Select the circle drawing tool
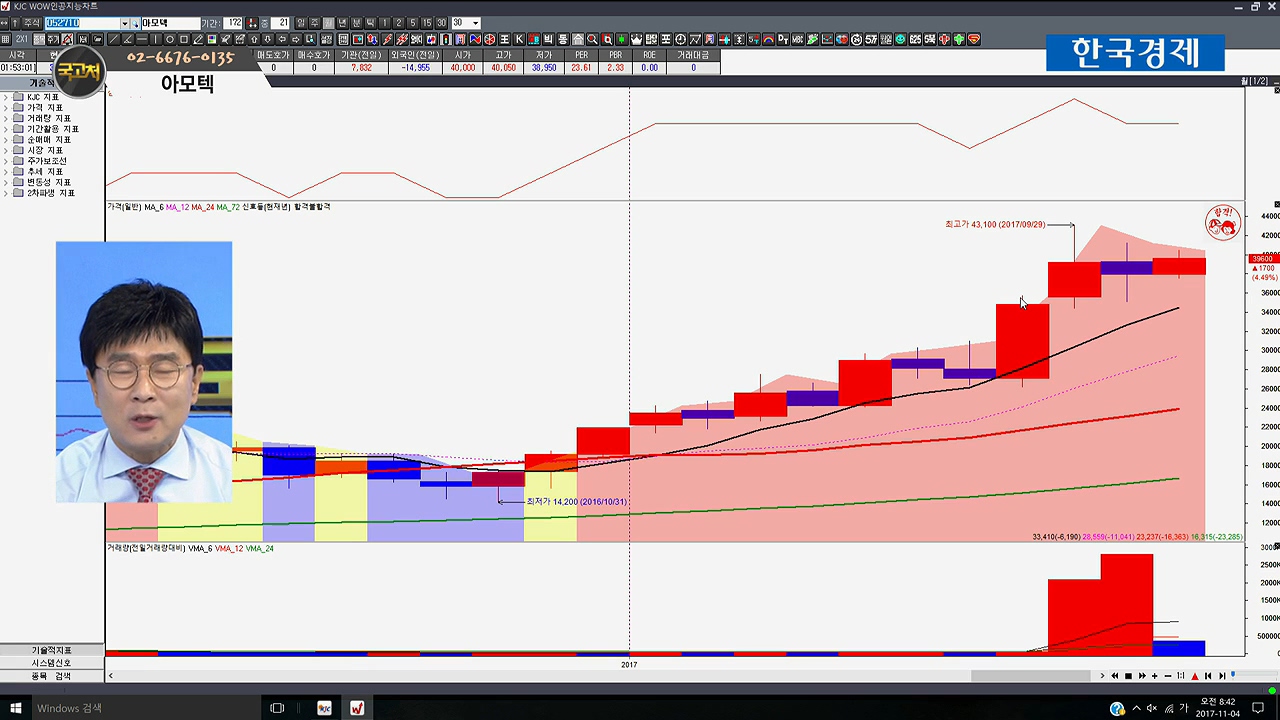This screenshot has width=1280, height=720. (169, 40)
